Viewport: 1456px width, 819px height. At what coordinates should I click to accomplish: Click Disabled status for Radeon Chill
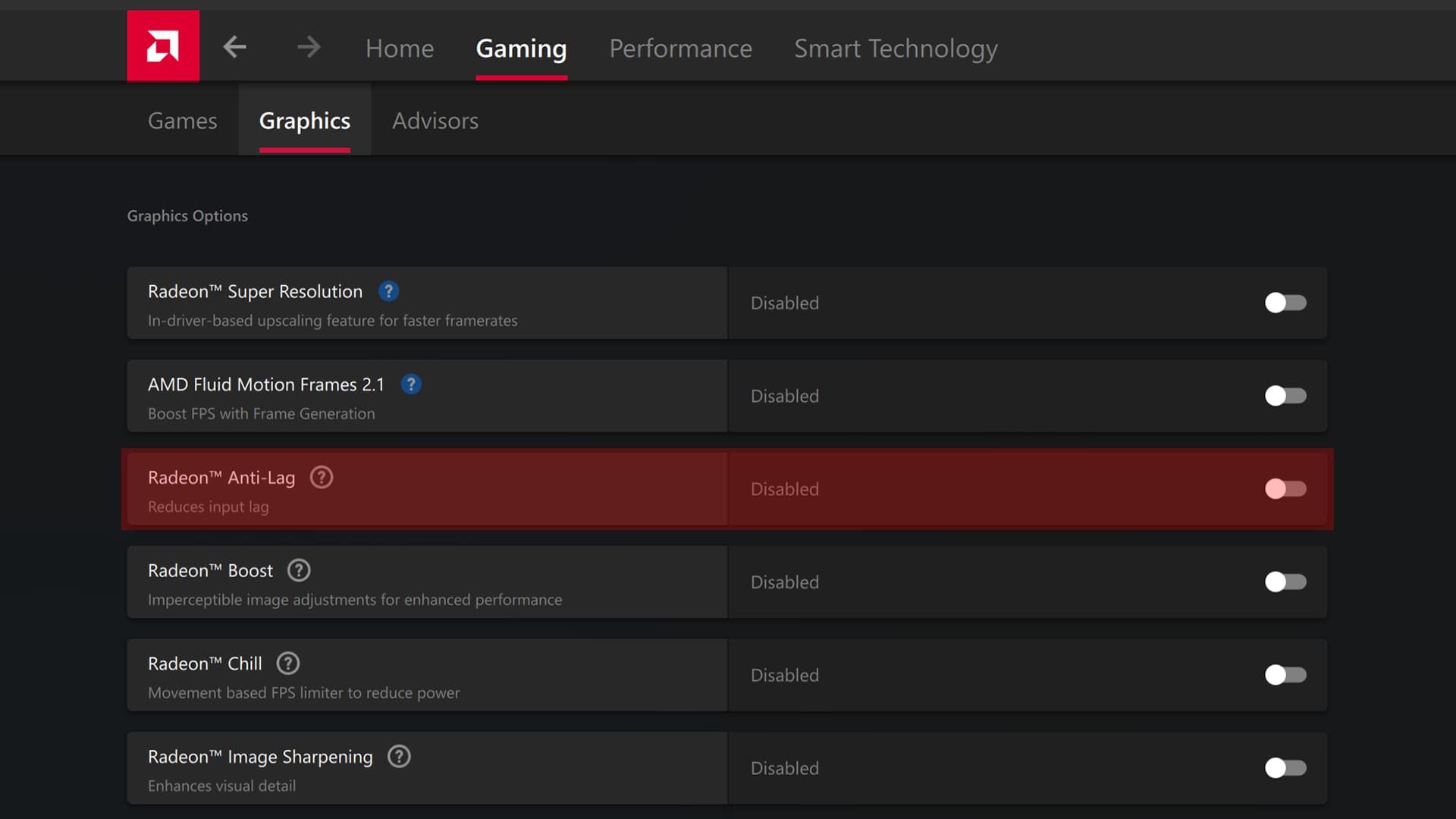(785, 675)
